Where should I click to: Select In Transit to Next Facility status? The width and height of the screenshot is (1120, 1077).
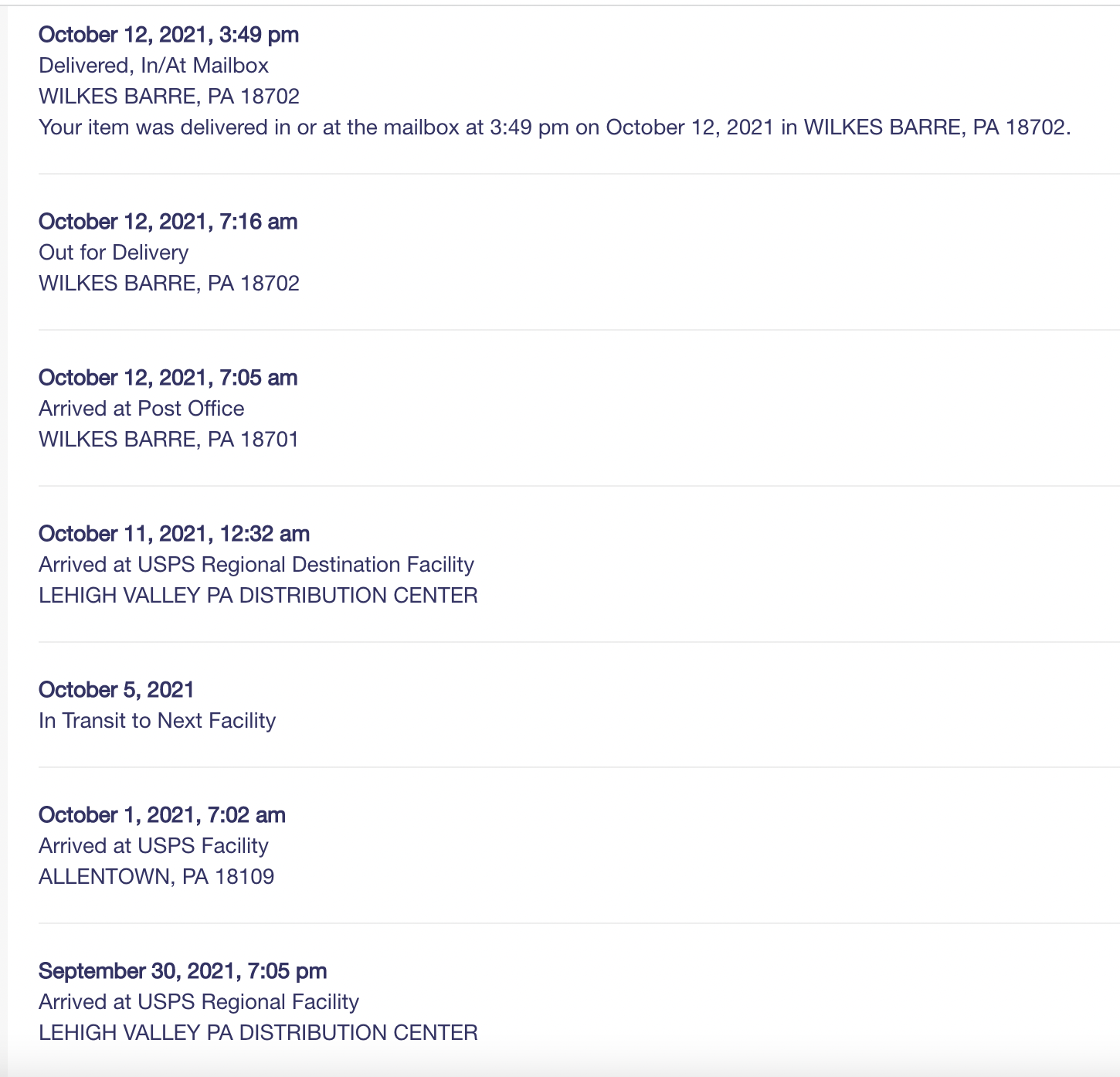tap(157, 721)
